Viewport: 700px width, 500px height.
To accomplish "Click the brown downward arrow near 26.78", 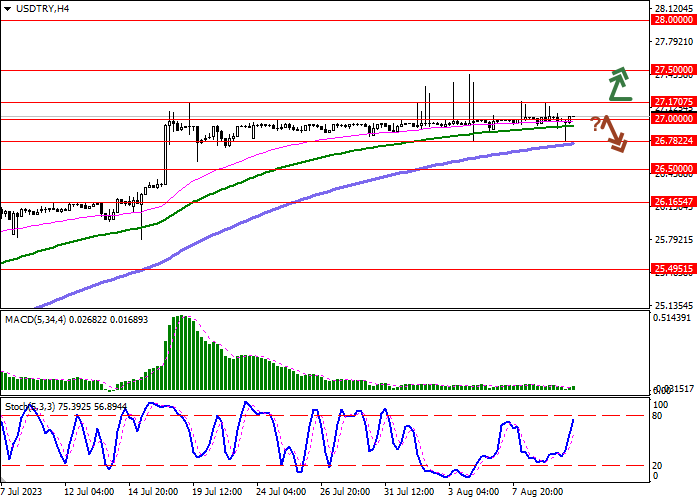I will click(x=615, y=133).
